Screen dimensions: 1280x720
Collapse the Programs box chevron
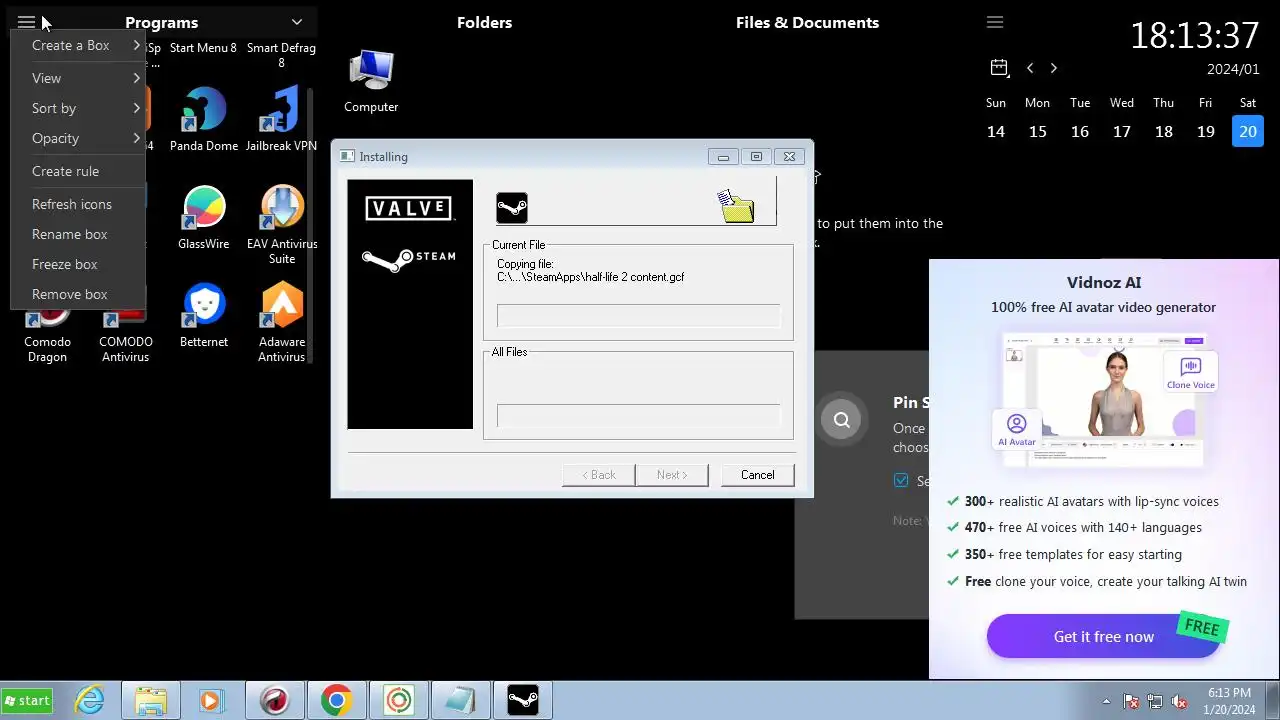coord(297,22)
